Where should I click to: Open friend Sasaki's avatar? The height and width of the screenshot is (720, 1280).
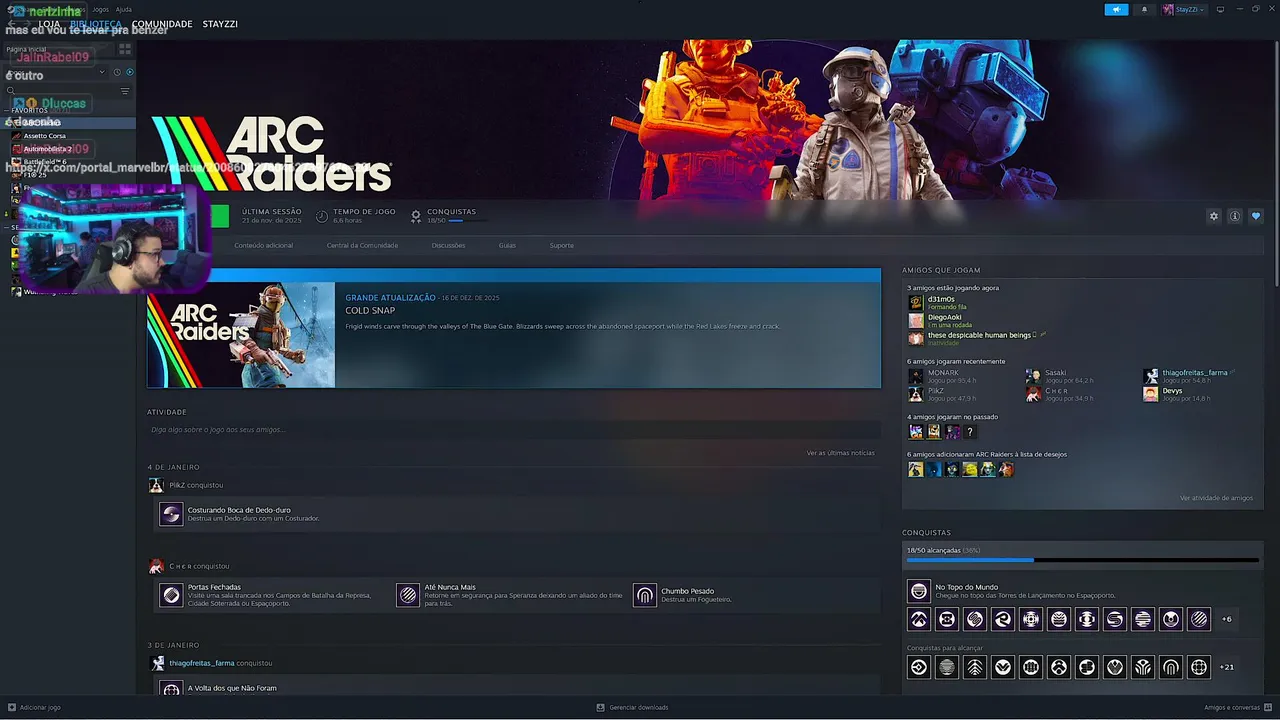click(1033, 377)
